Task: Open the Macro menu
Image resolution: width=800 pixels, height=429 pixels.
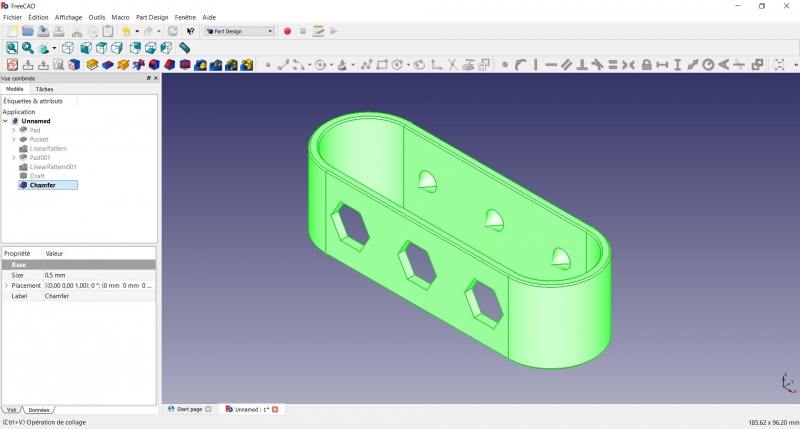Action: pyautogui.click(x=120, y=17)
